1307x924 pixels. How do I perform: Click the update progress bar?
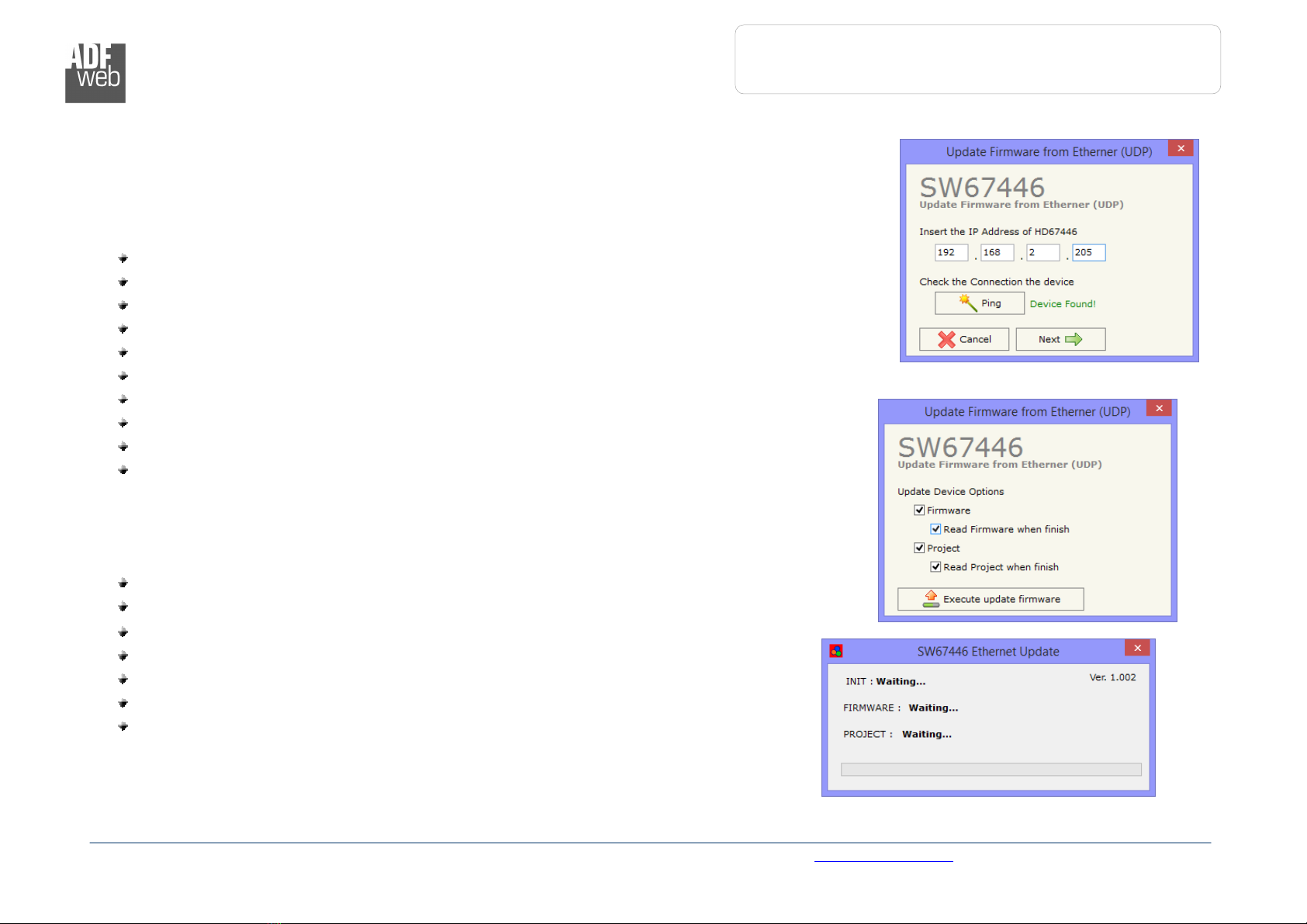[x=991, y=770]
